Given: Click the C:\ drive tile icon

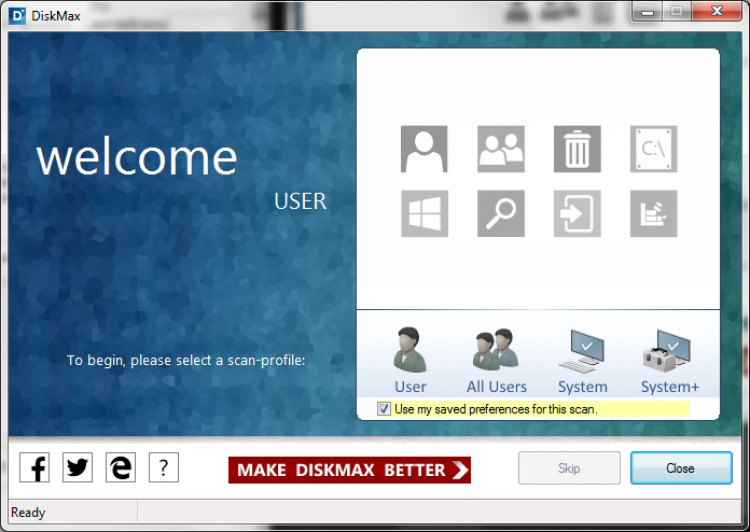Looking at the screenshot, I should 653,149.
